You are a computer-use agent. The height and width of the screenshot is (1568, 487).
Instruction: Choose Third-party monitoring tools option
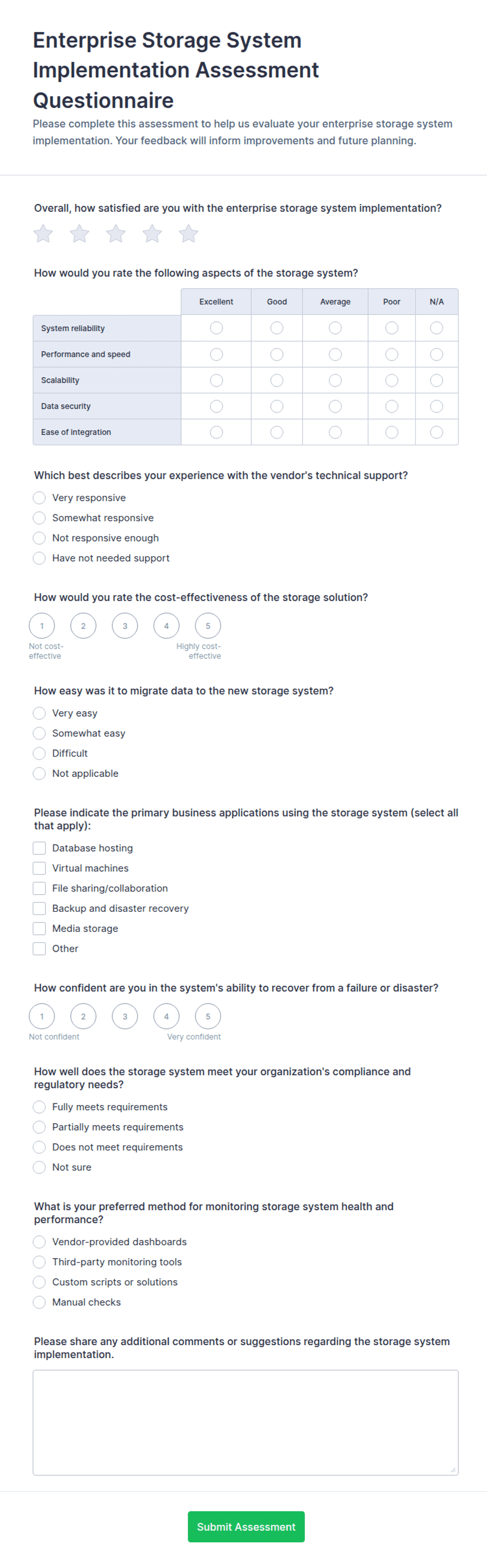click(39, 1262)
